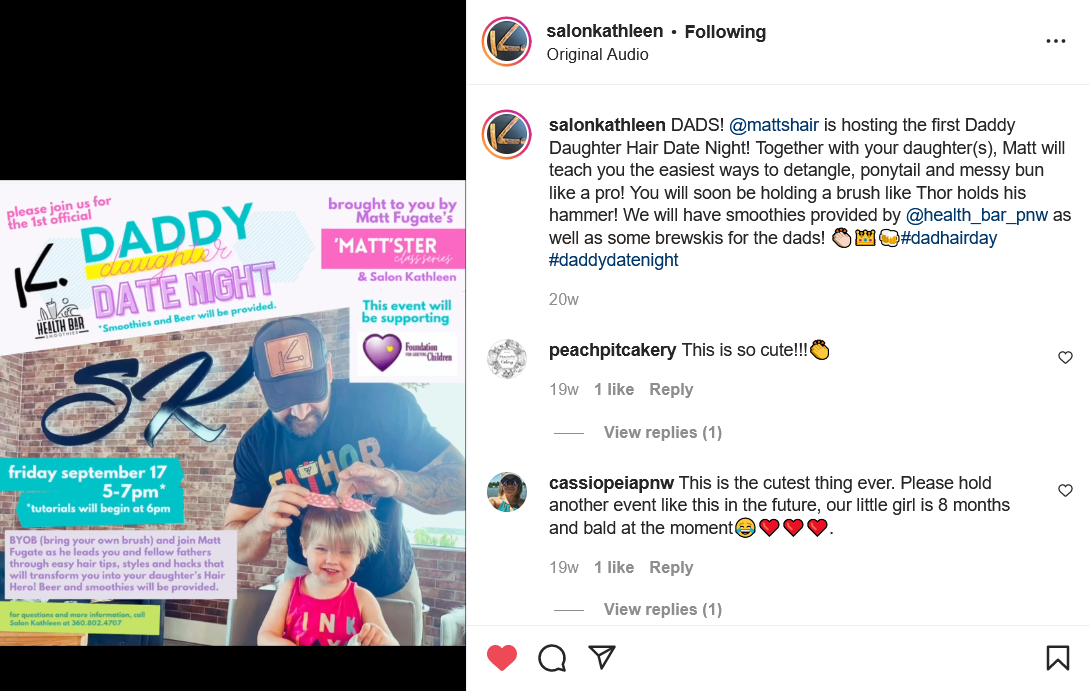Open the comment speech bubble icon
Screen dimensions: 1090x691
[552, 658]
